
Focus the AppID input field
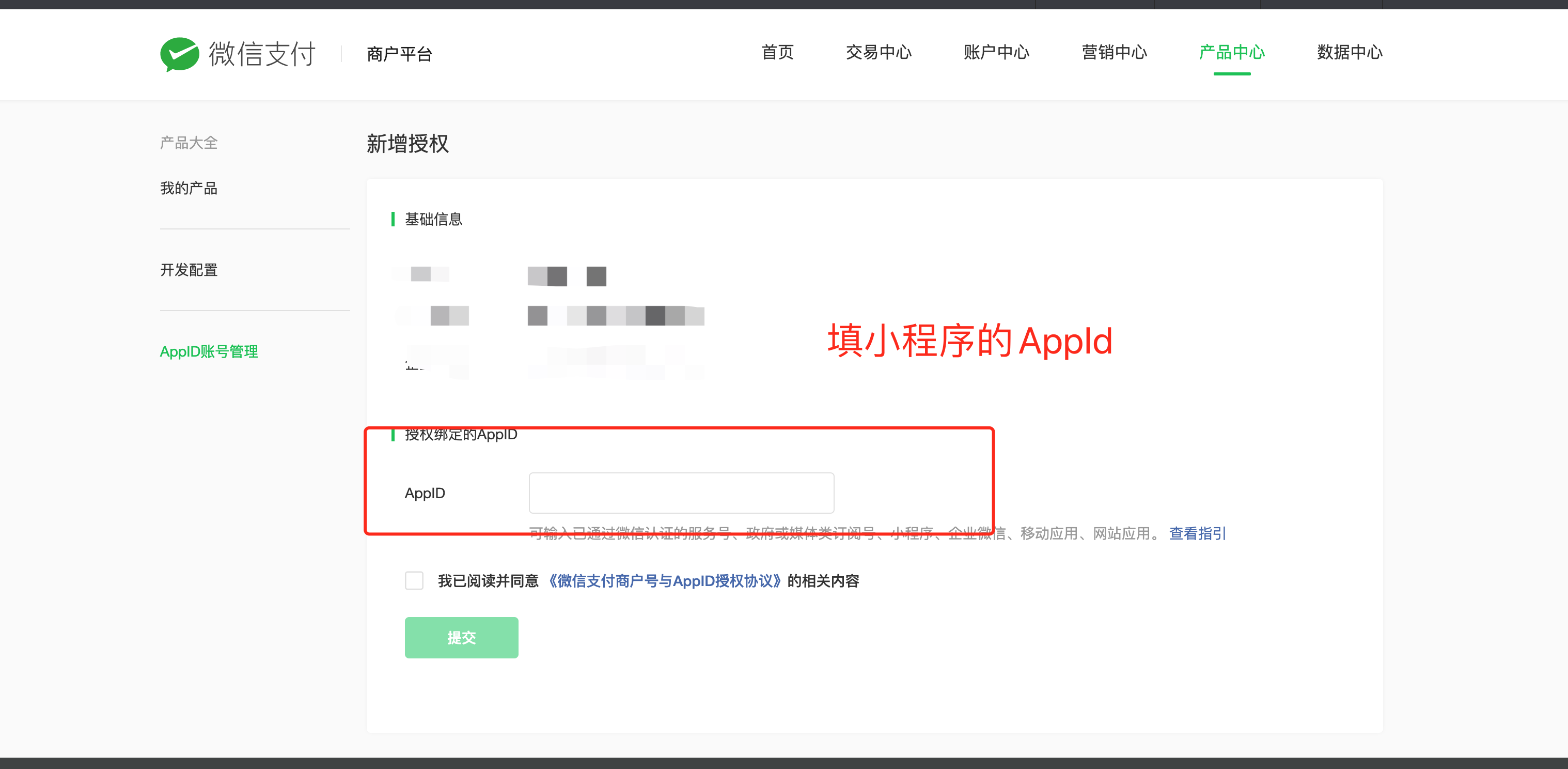(x=681, y=493)
